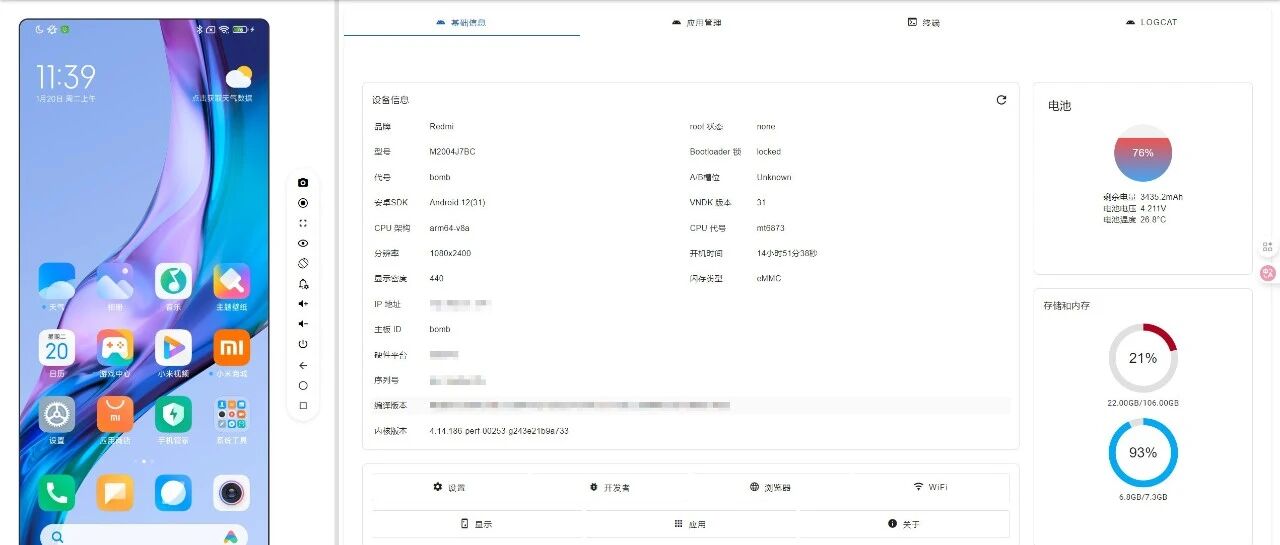Viewport: 1280px width, 545px height.
Task: Click the gear Settings shortcut button
Action: tap(449, 487)
